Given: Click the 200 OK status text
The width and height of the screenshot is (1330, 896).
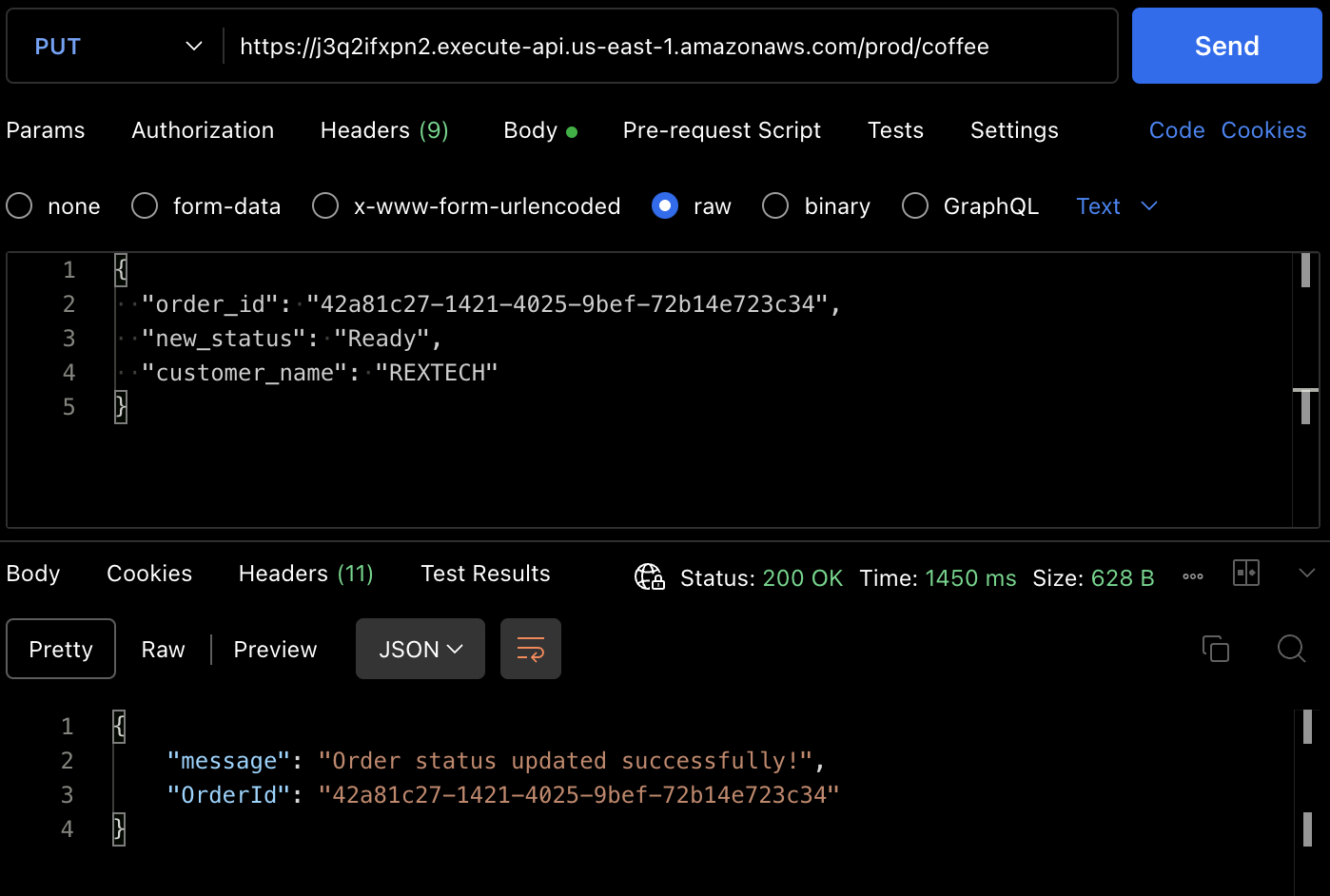Looking at the screenshot, I should (x=802, y=578).
